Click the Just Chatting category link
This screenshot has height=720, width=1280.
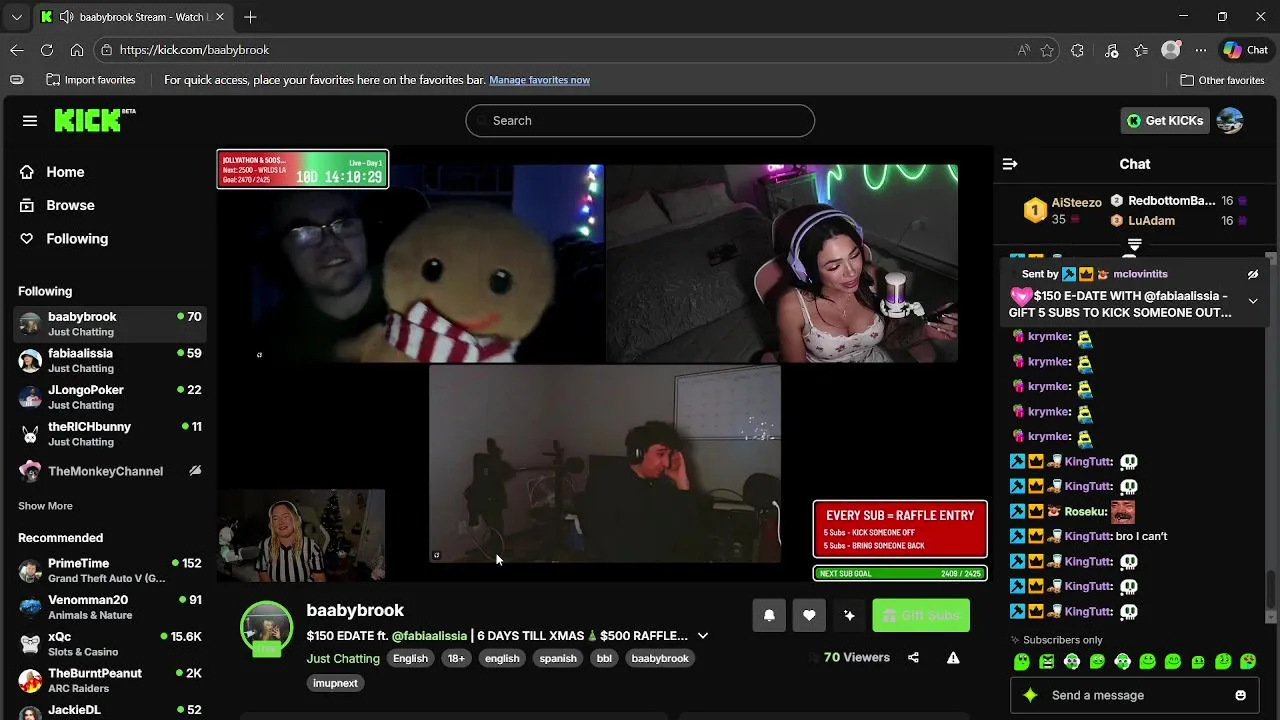point(343,659)
